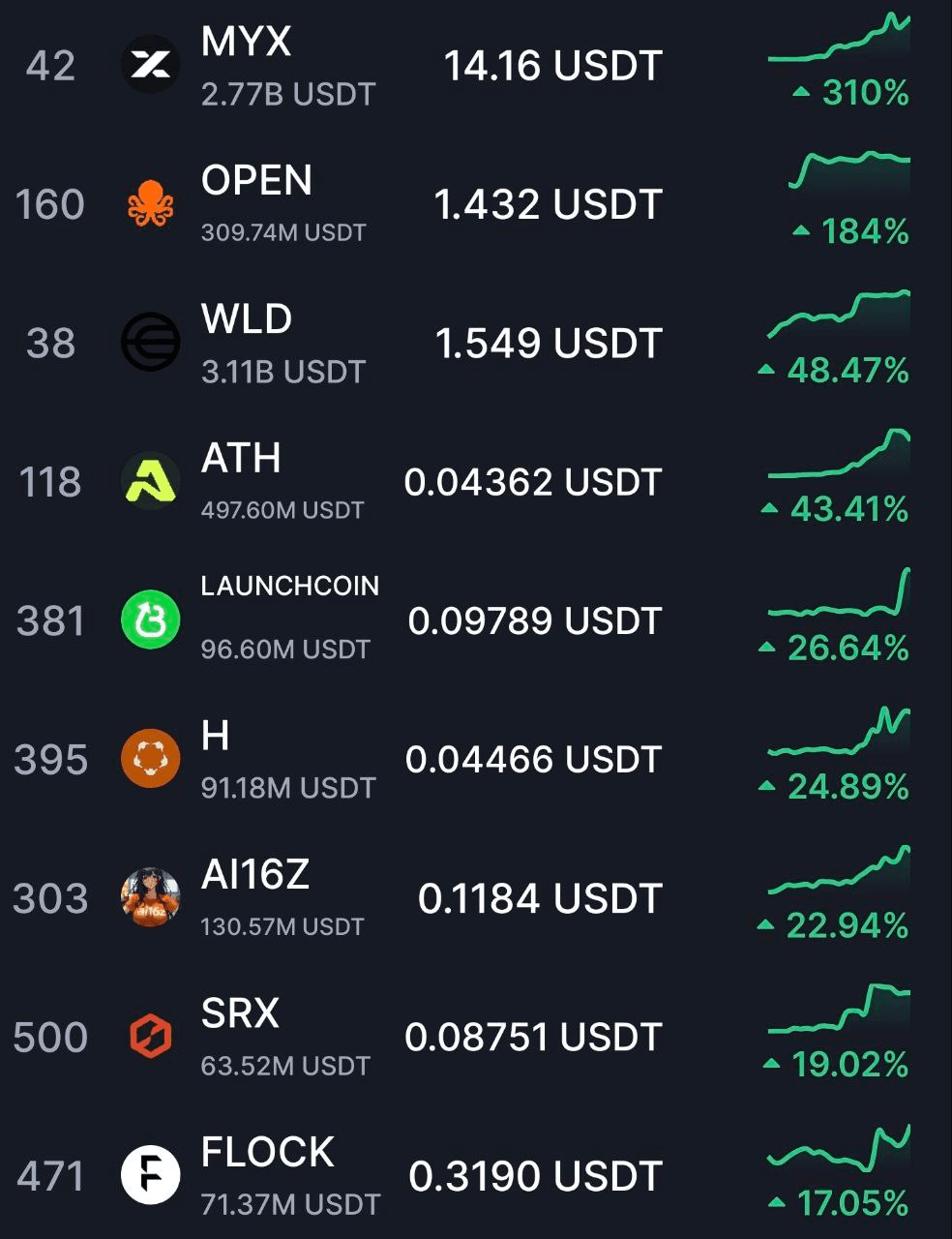Open the H token sparkline chart

(x=839, y=732)
